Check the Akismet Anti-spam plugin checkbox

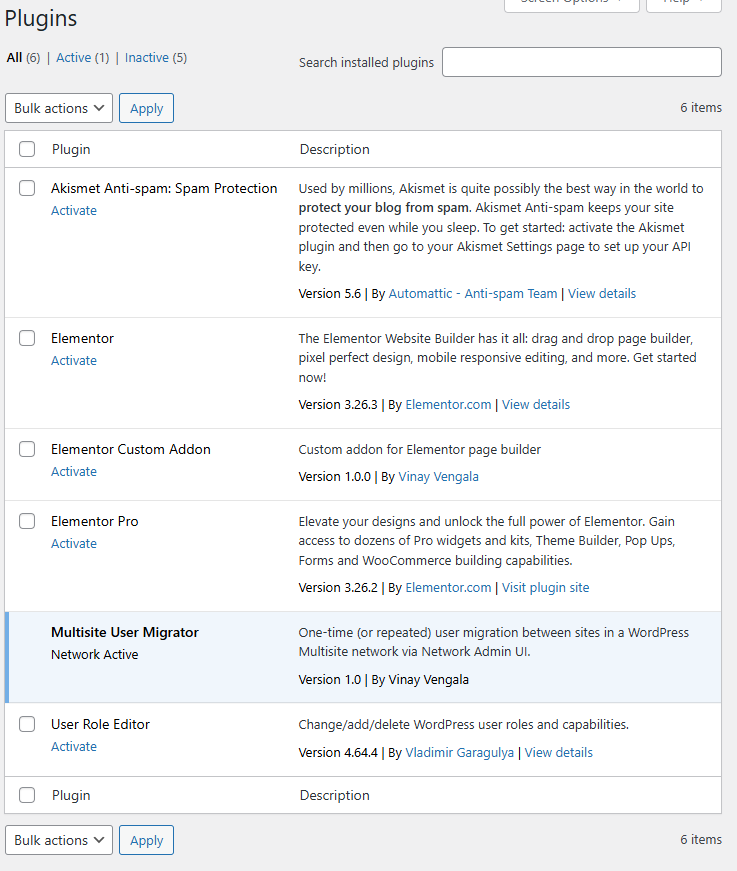tap(27, 189)
